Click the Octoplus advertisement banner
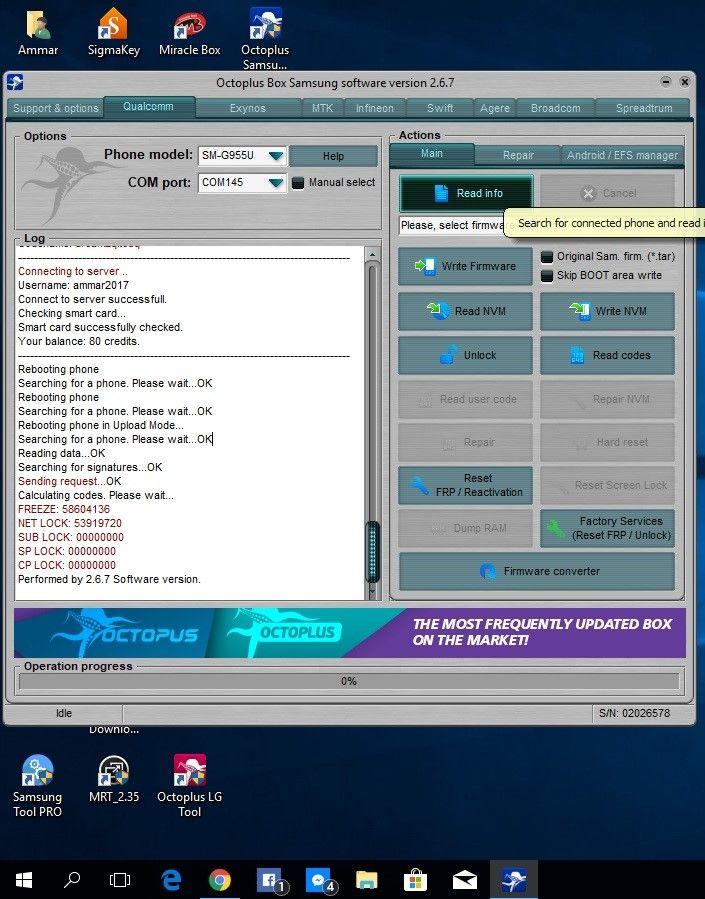 (x=350, y=632)
